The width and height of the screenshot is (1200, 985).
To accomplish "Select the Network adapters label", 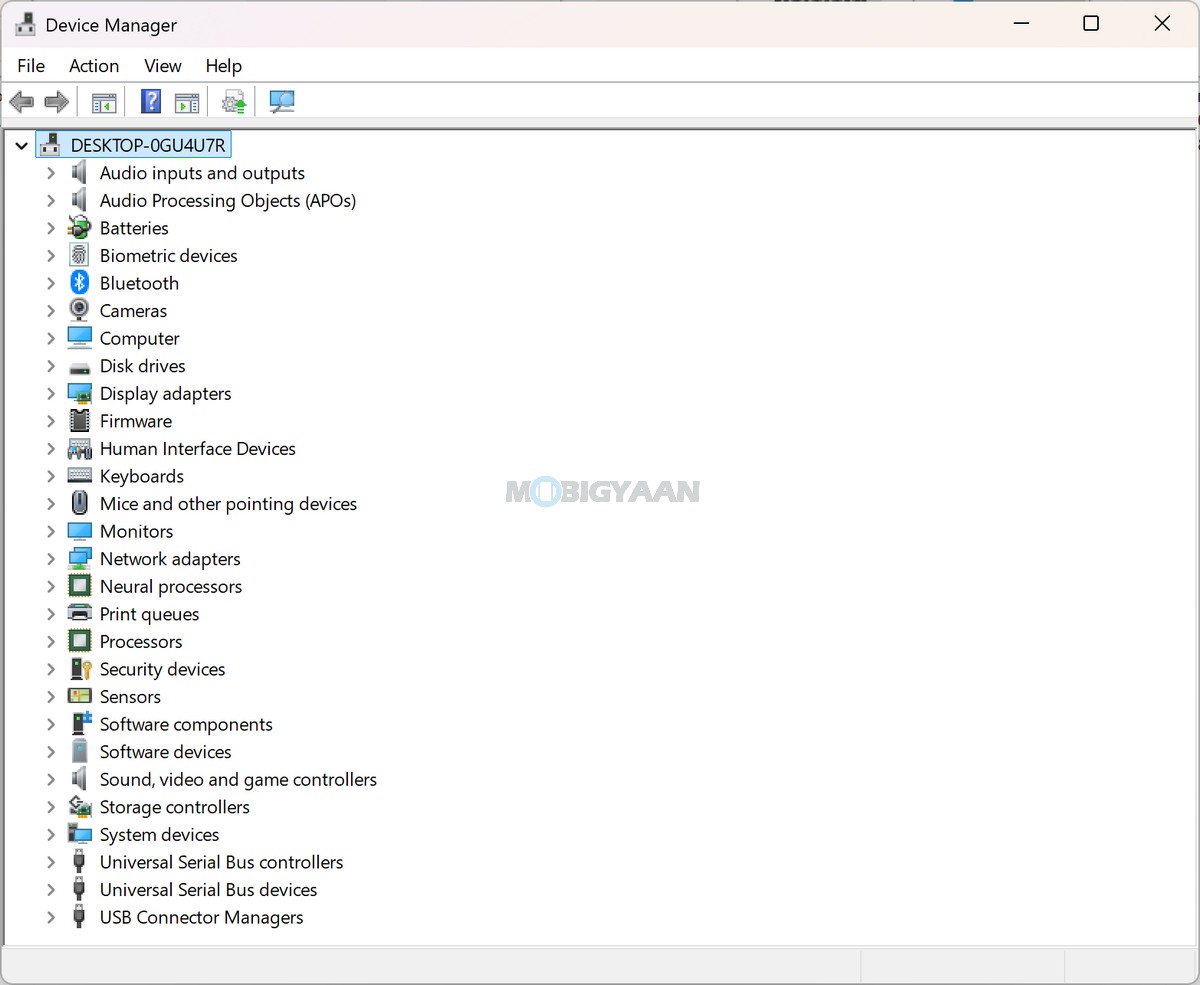I will pos(170,559).
